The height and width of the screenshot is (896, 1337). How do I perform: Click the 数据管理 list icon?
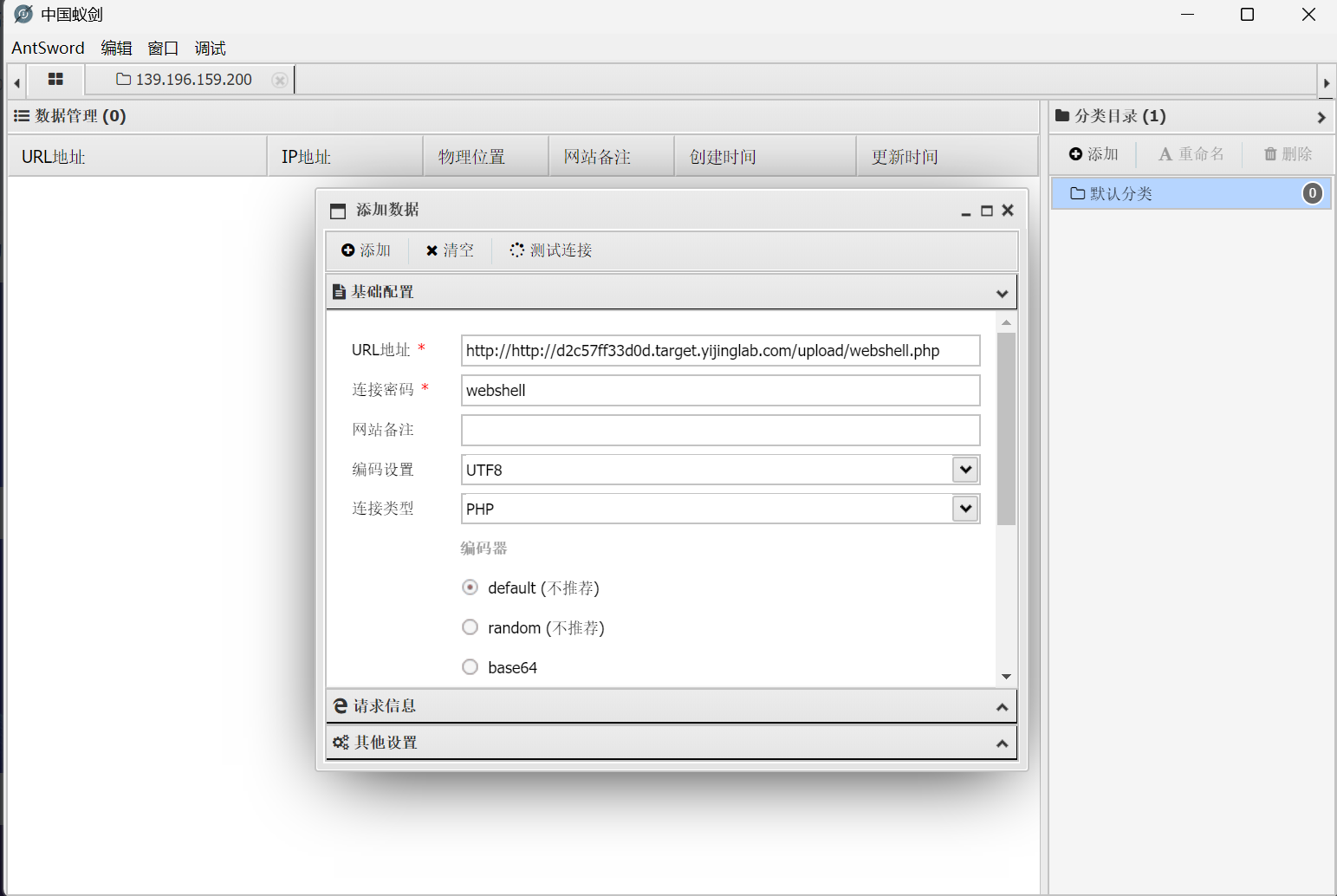click(x=22, y=116)
